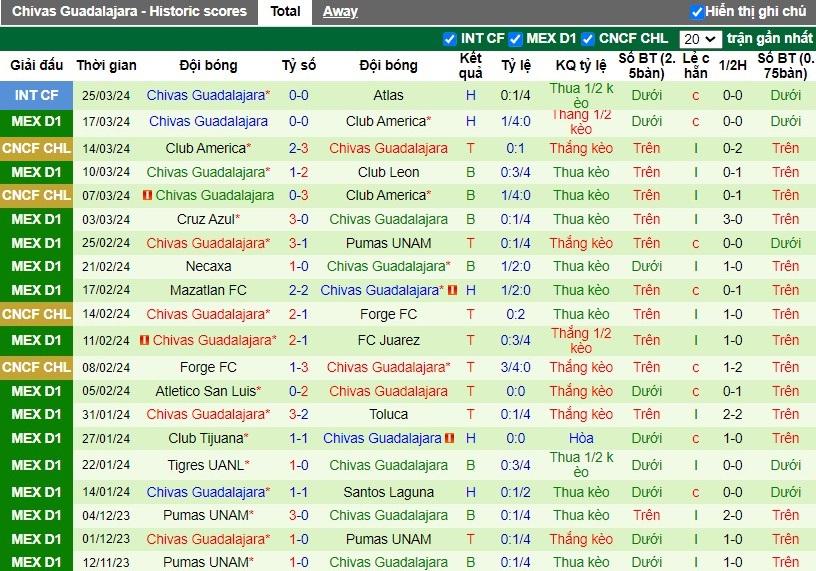Toggle the Hiển thị ghi chú checkbox
The height and width of the screenshot is (571, 816).
(x=696, y=11)
